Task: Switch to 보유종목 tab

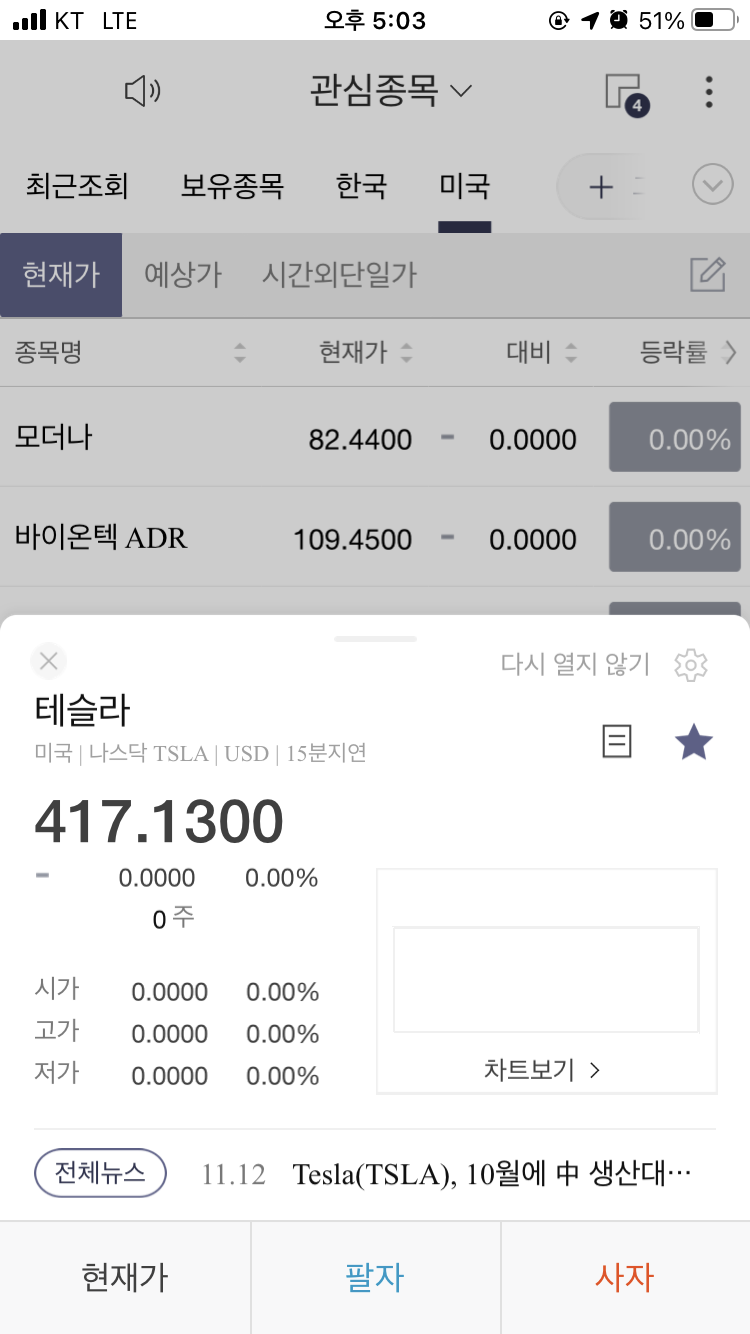Action: pos(232,185)
